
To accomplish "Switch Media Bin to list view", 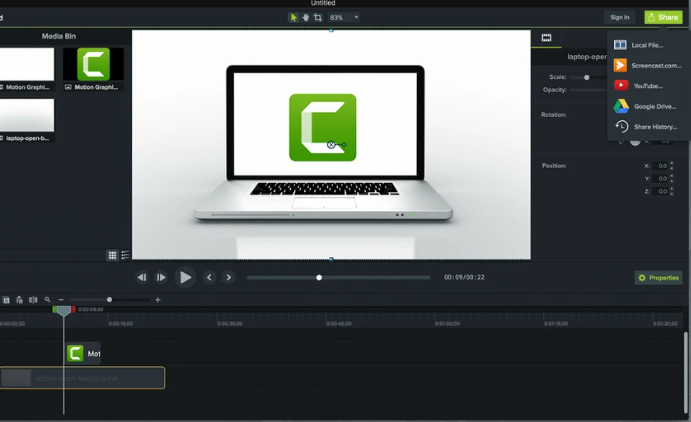I will (125, 255).
